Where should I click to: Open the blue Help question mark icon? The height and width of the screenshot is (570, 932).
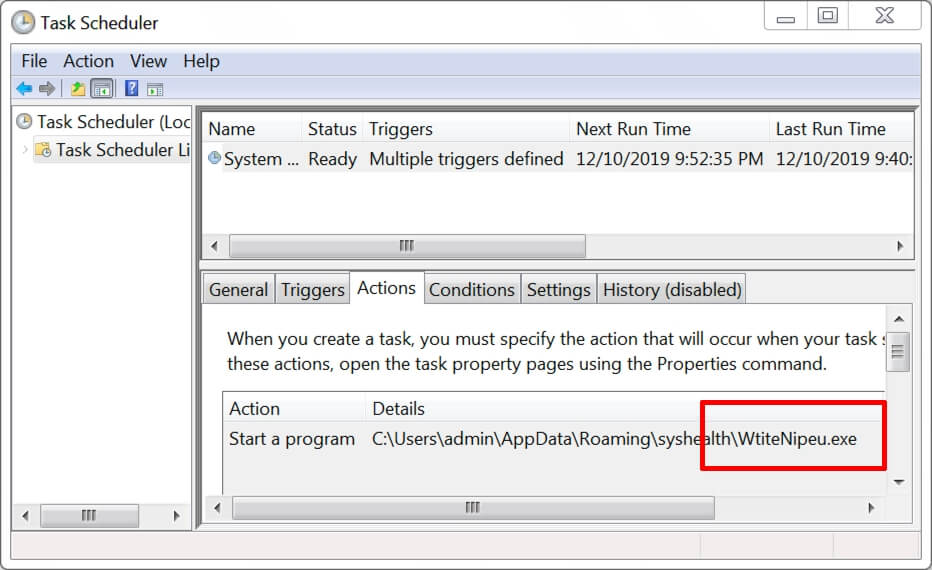coord(131,89)
